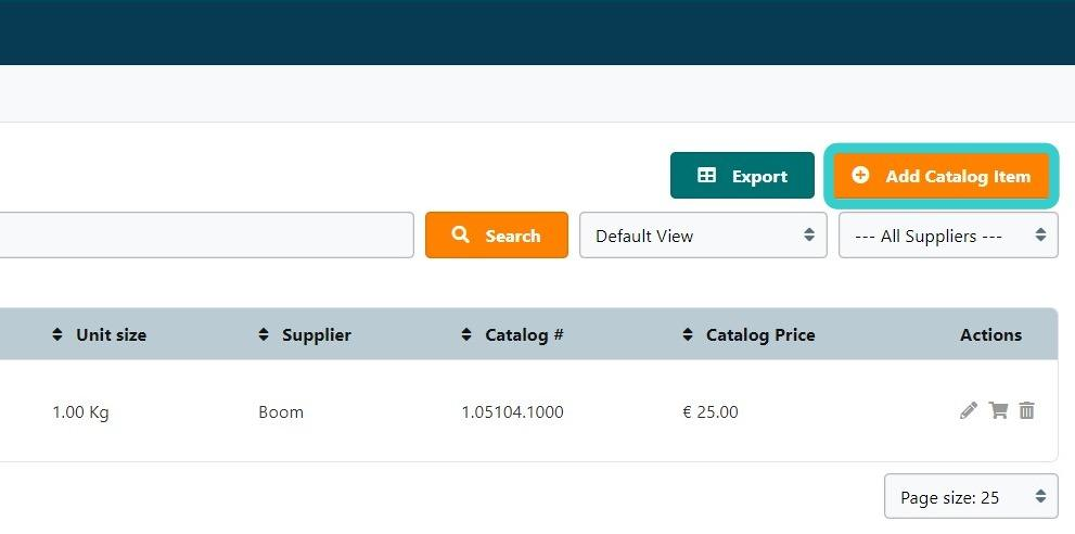
Task: Click the pencil edit icon in Boom row
Action: 968,410
